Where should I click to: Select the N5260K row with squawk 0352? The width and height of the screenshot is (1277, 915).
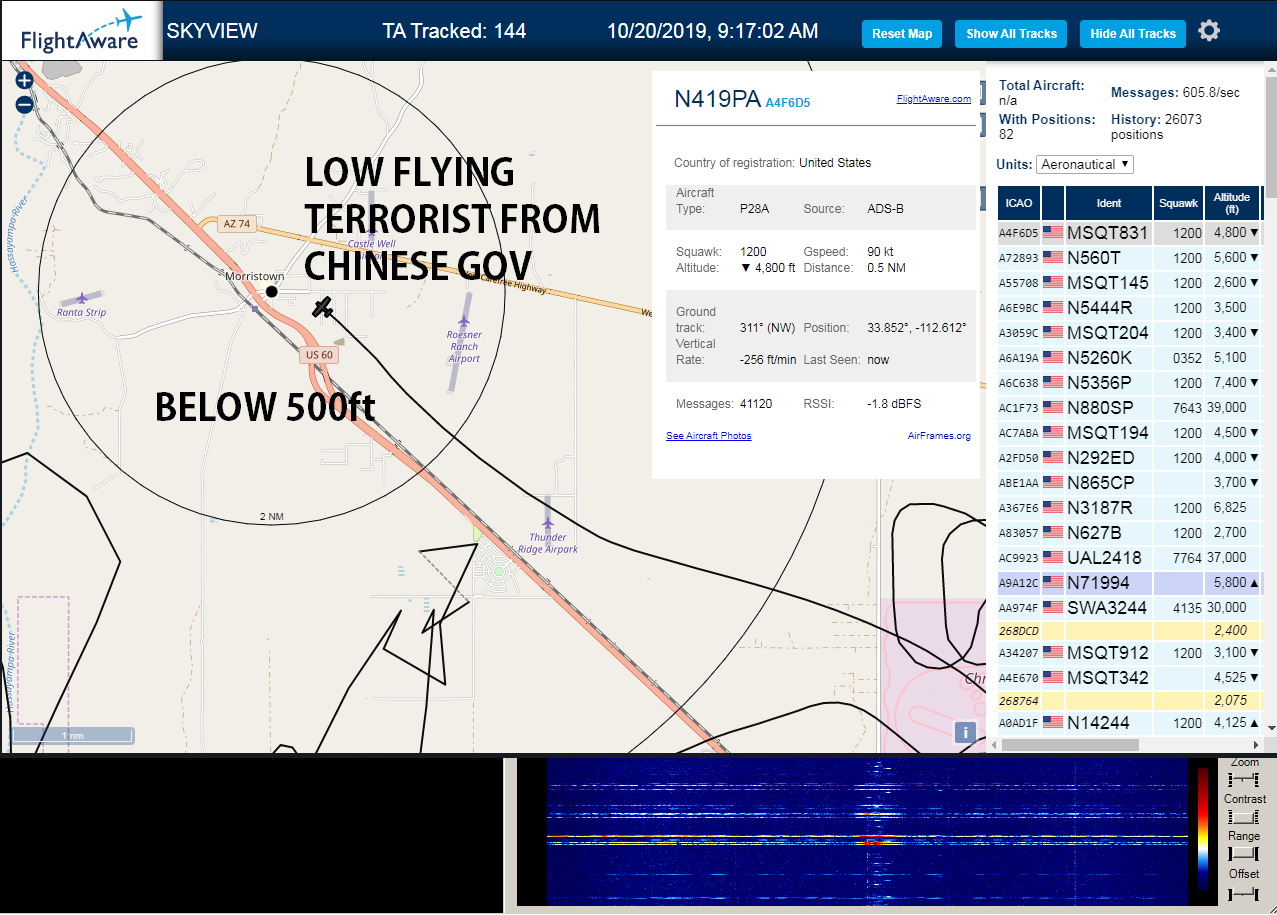pyautogui.click(x=1129, y=358)
